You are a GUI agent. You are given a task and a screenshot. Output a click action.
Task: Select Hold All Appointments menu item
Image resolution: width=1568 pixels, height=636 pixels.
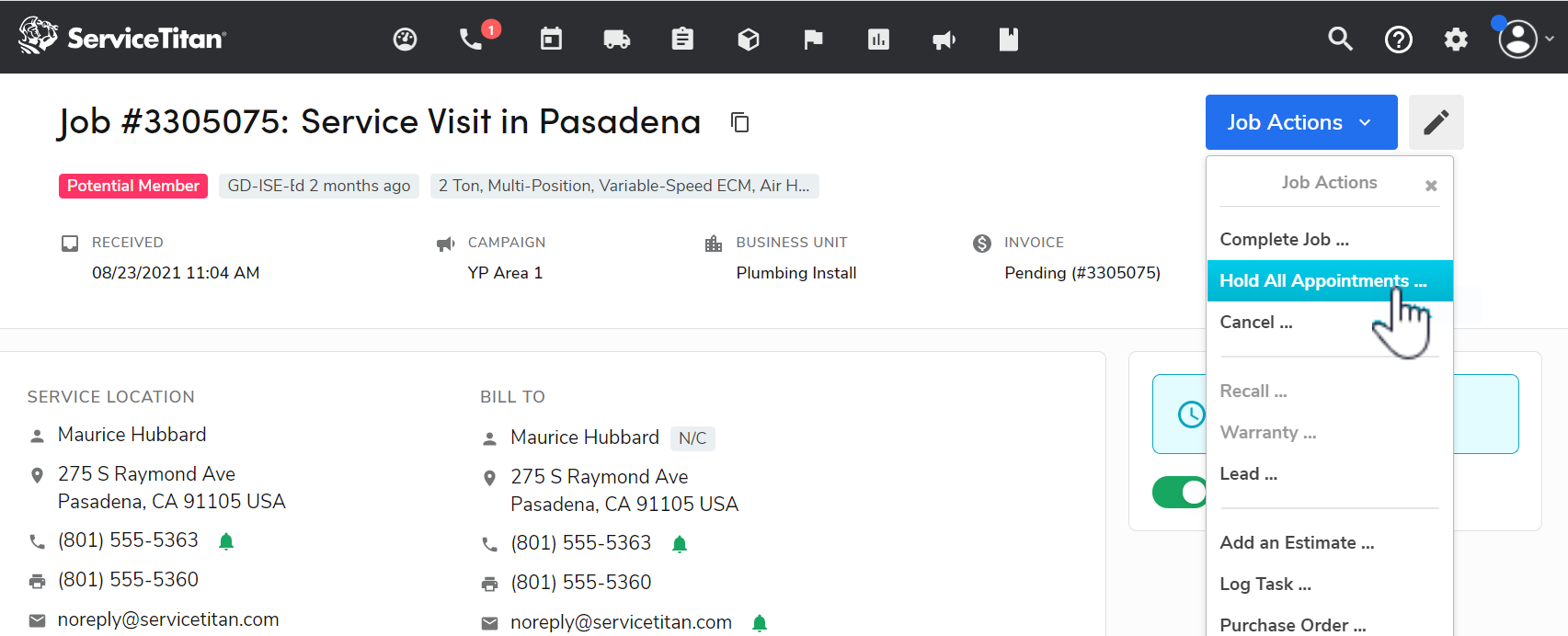coord(1330,280)
